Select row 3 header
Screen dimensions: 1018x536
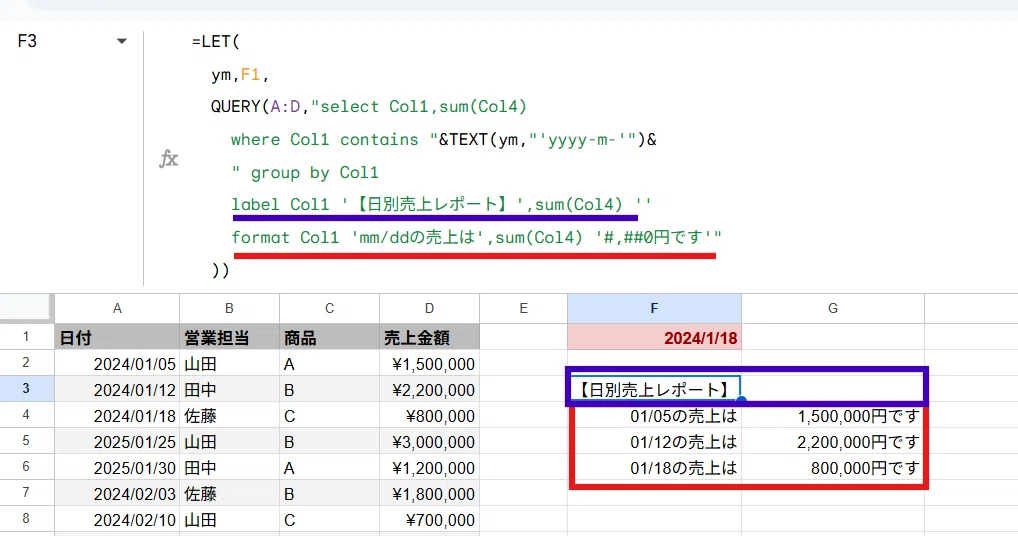(26, 389)
